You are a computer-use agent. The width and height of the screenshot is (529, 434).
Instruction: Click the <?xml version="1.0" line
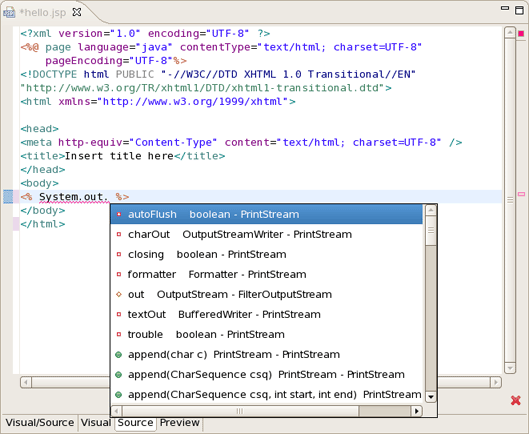(145, 33)
